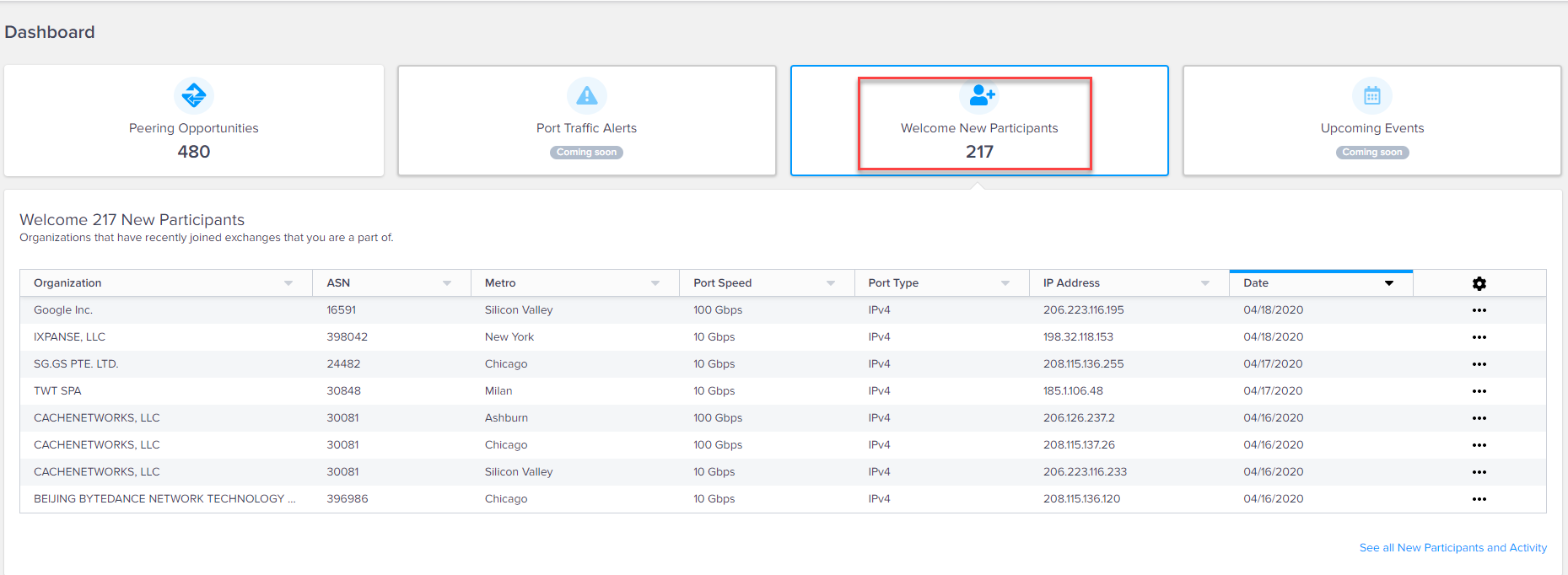Click ASN value 24482

(343, 364)
